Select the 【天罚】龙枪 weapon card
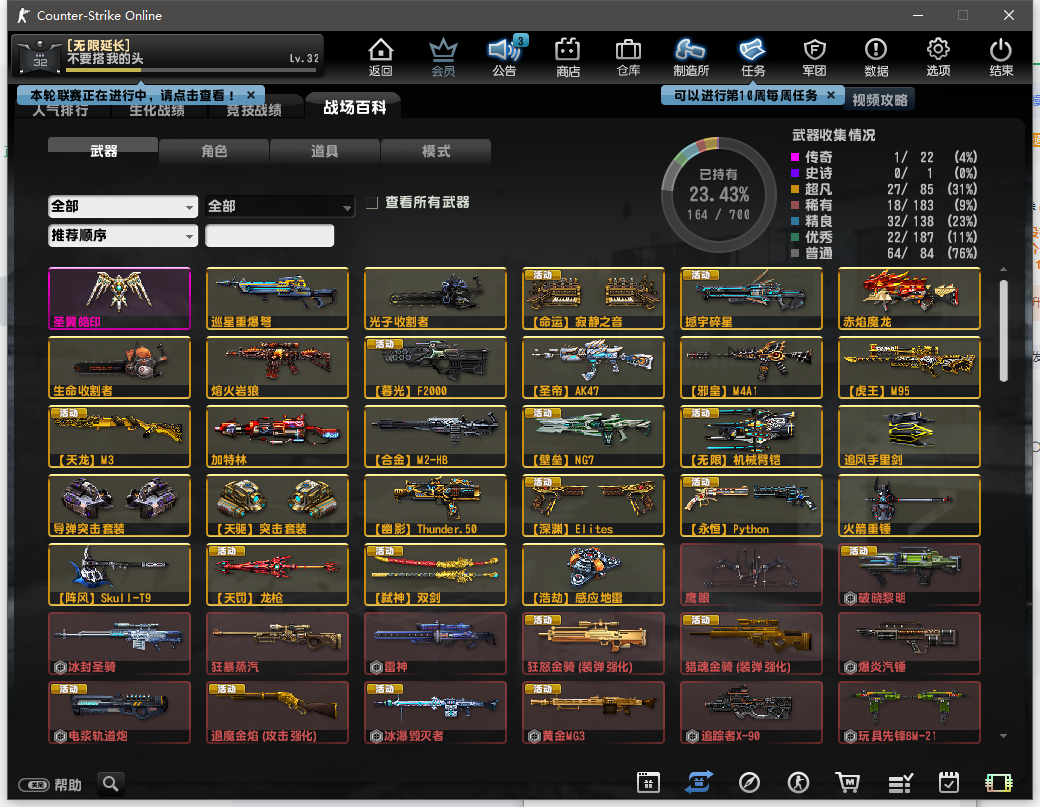Screen dimensions: 1040x807 277,574
